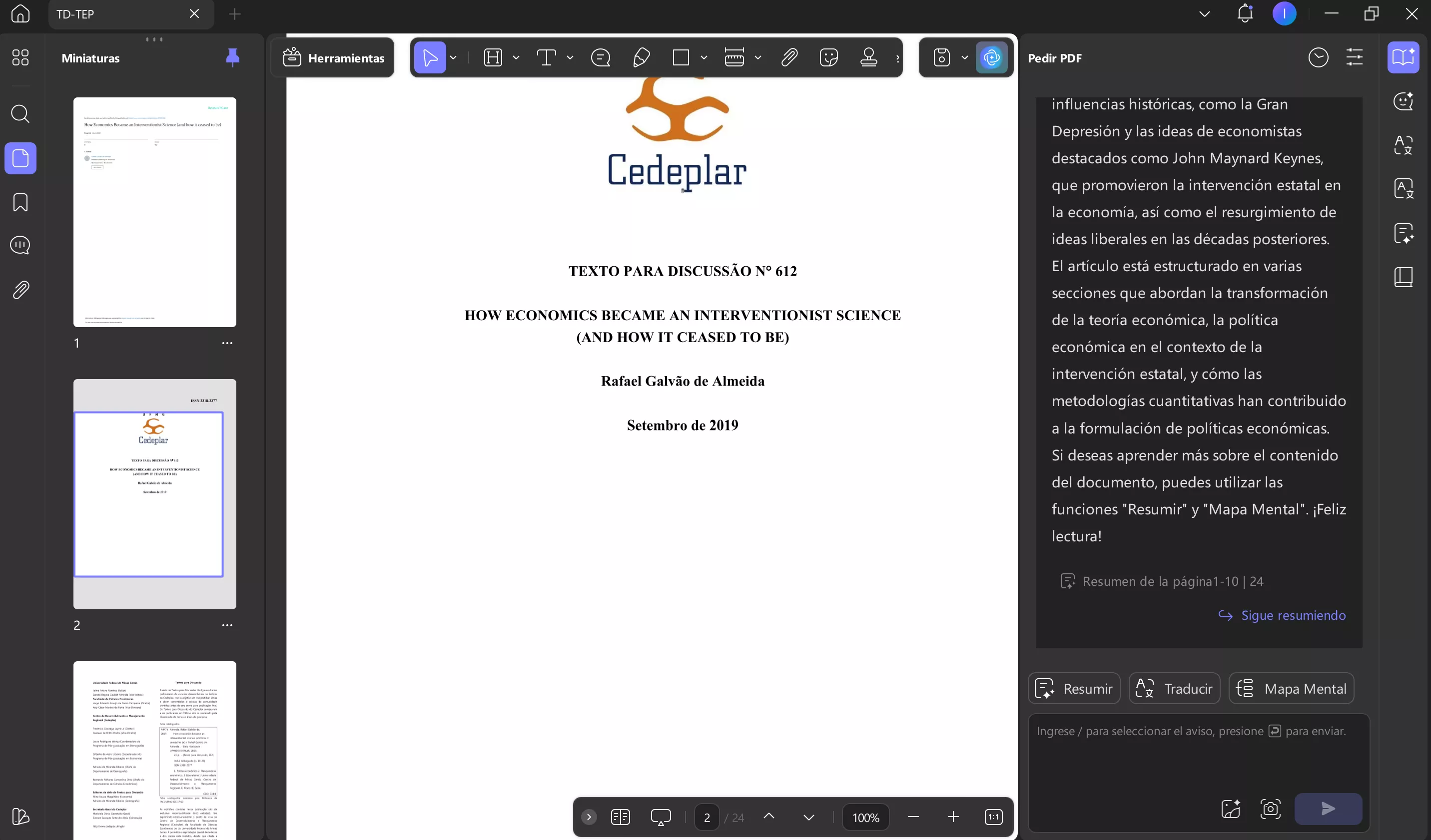1431x840 pixels.
Task: Open the Comments panel icon
Action: [x=20, y=245]
